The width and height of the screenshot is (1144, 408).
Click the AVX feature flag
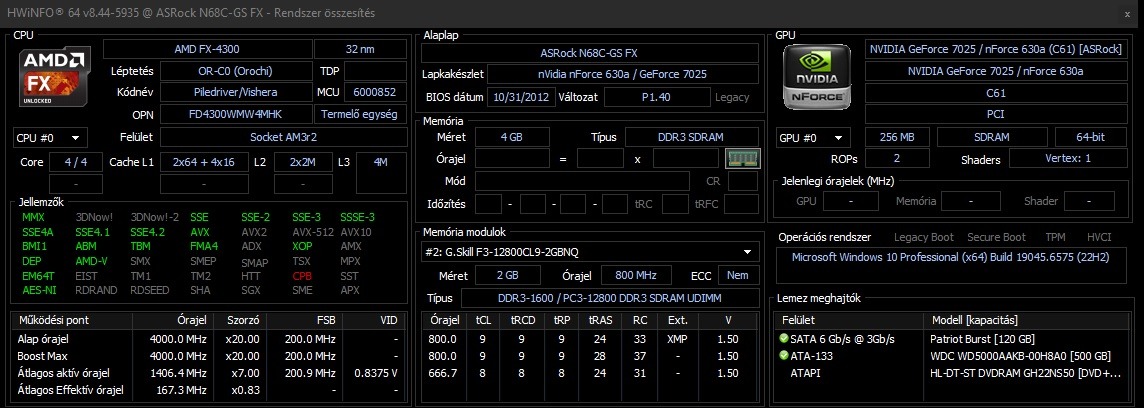click(x=200, y=232)
